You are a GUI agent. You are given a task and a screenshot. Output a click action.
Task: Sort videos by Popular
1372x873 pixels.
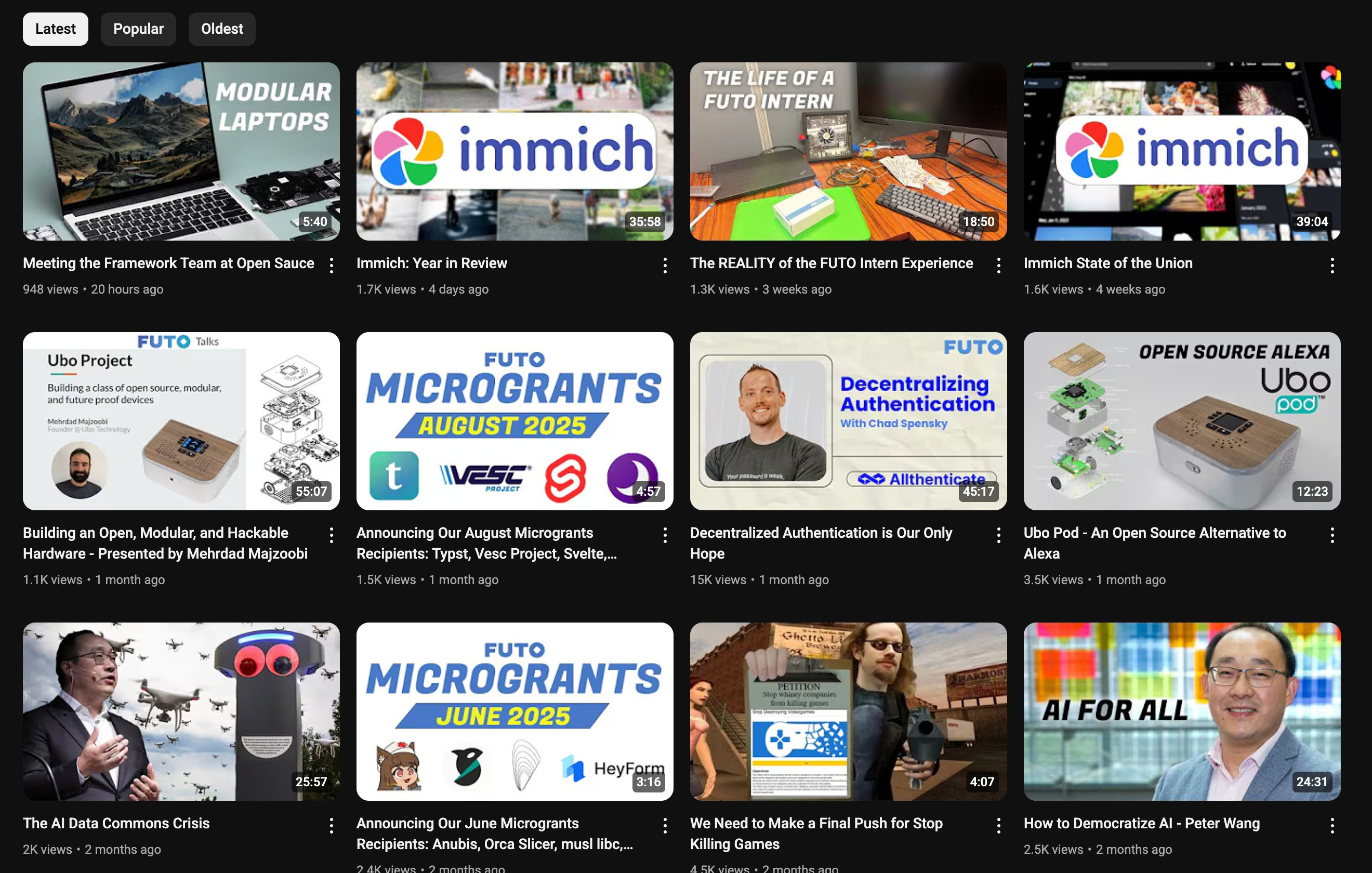coord(138,29)
